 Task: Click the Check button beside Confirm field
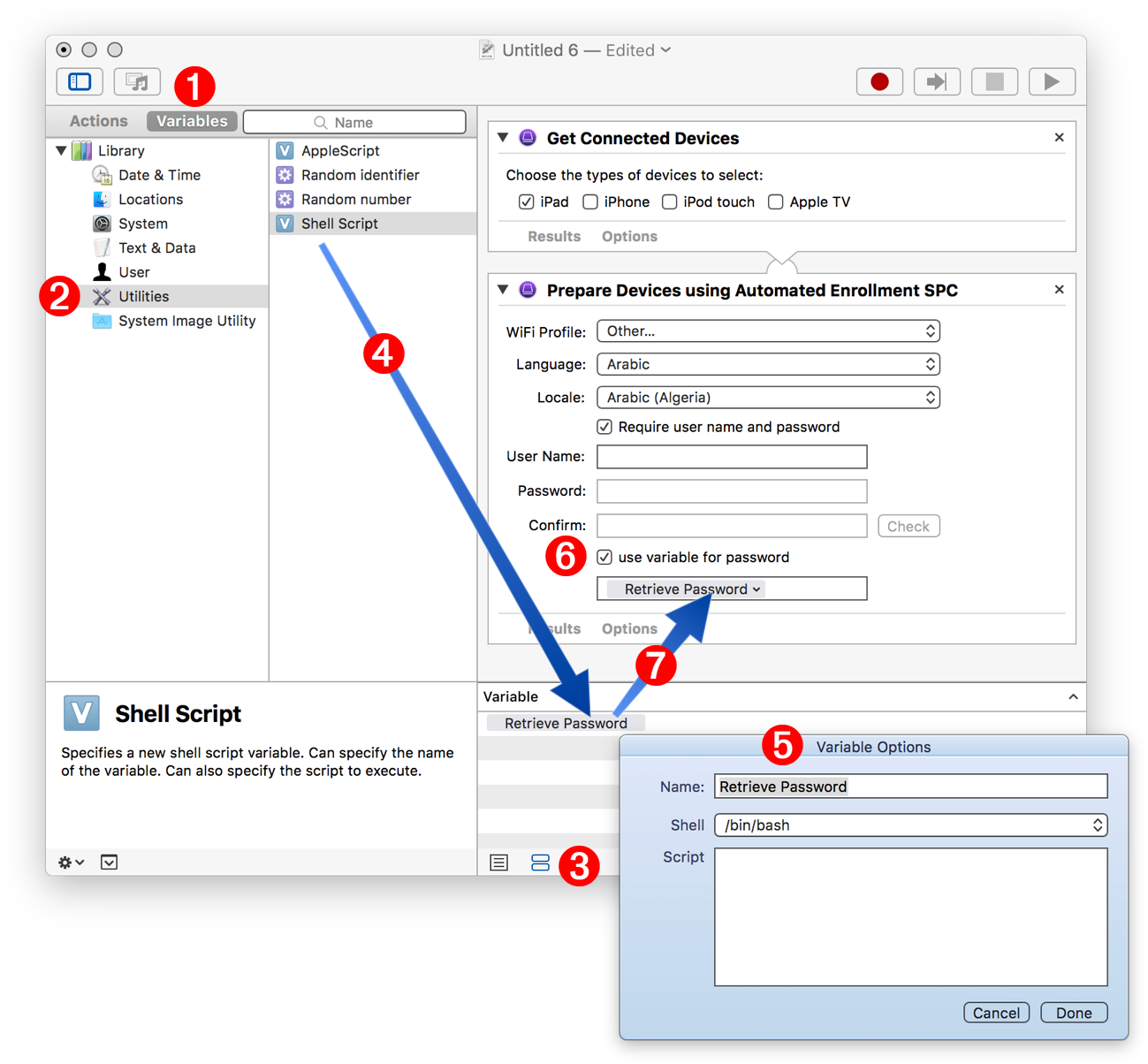pos(909,525)
